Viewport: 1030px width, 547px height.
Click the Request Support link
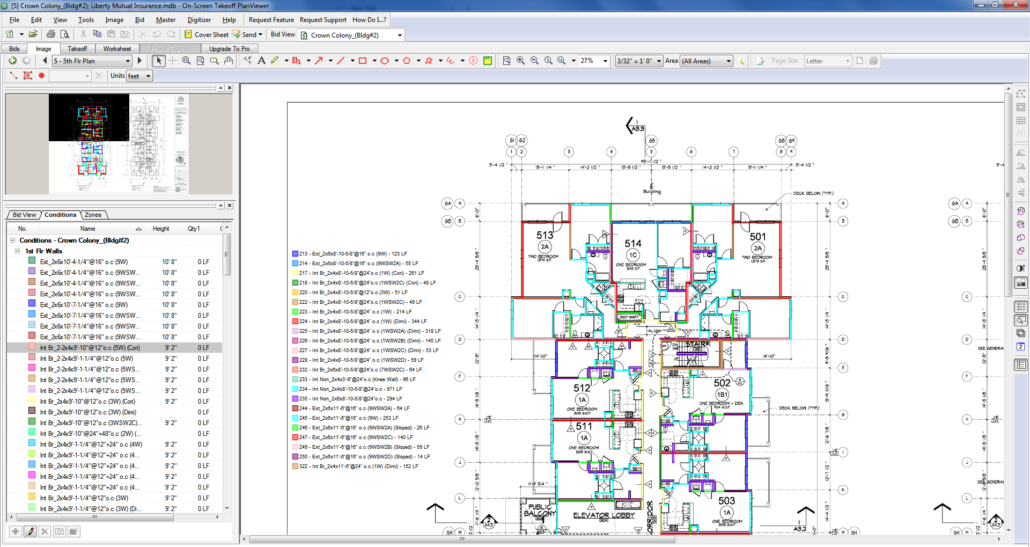pyautogui.click(x=322, y=20)
